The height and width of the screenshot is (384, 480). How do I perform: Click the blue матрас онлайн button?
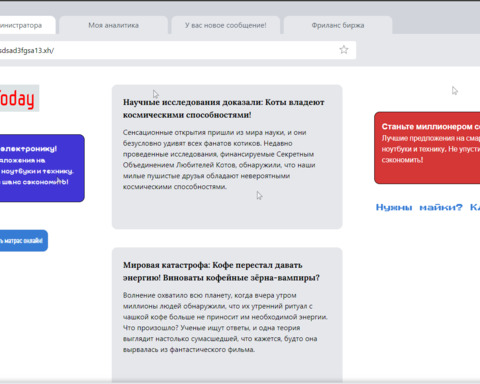tap(23, 240)
